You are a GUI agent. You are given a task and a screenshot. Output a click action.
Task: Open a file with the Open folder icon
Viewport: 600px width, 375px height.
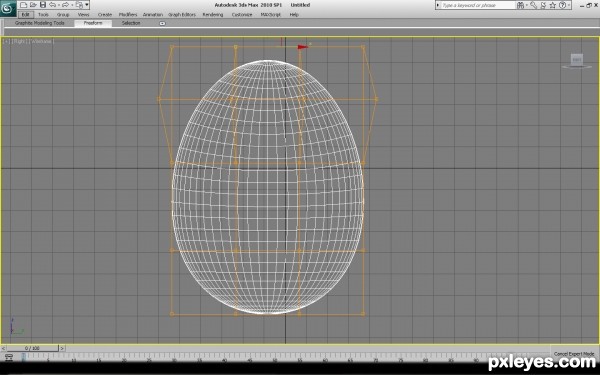(33, 5)
